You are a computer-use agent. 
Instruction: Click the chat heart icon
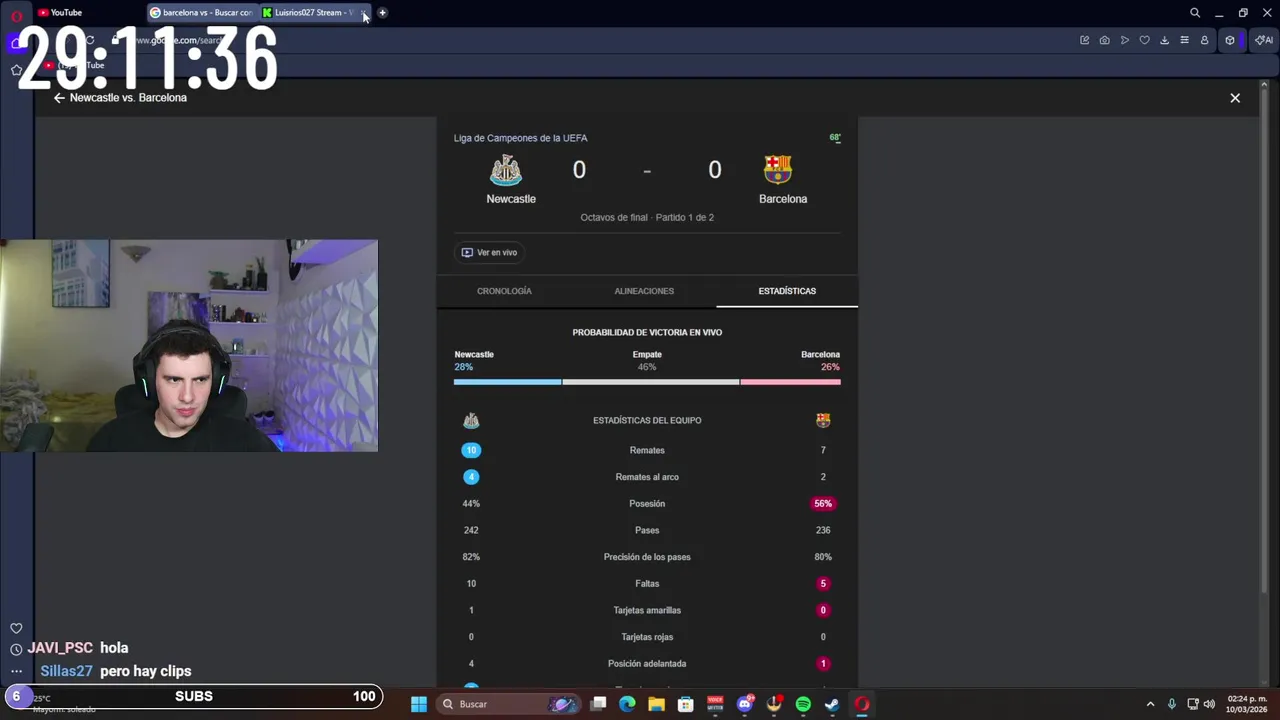[x=16, y=628]
